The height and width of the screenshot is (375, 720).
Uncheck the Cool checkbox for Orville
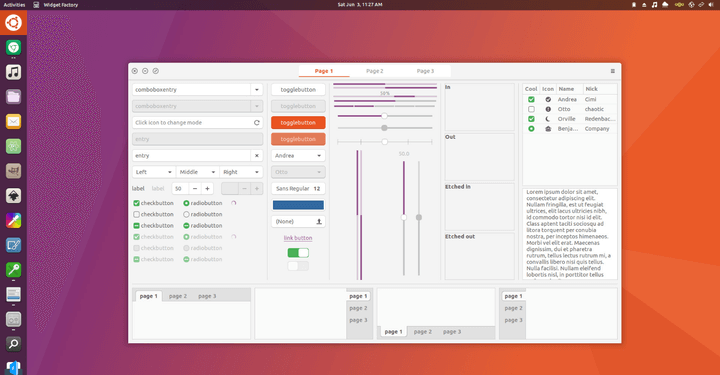531,119
